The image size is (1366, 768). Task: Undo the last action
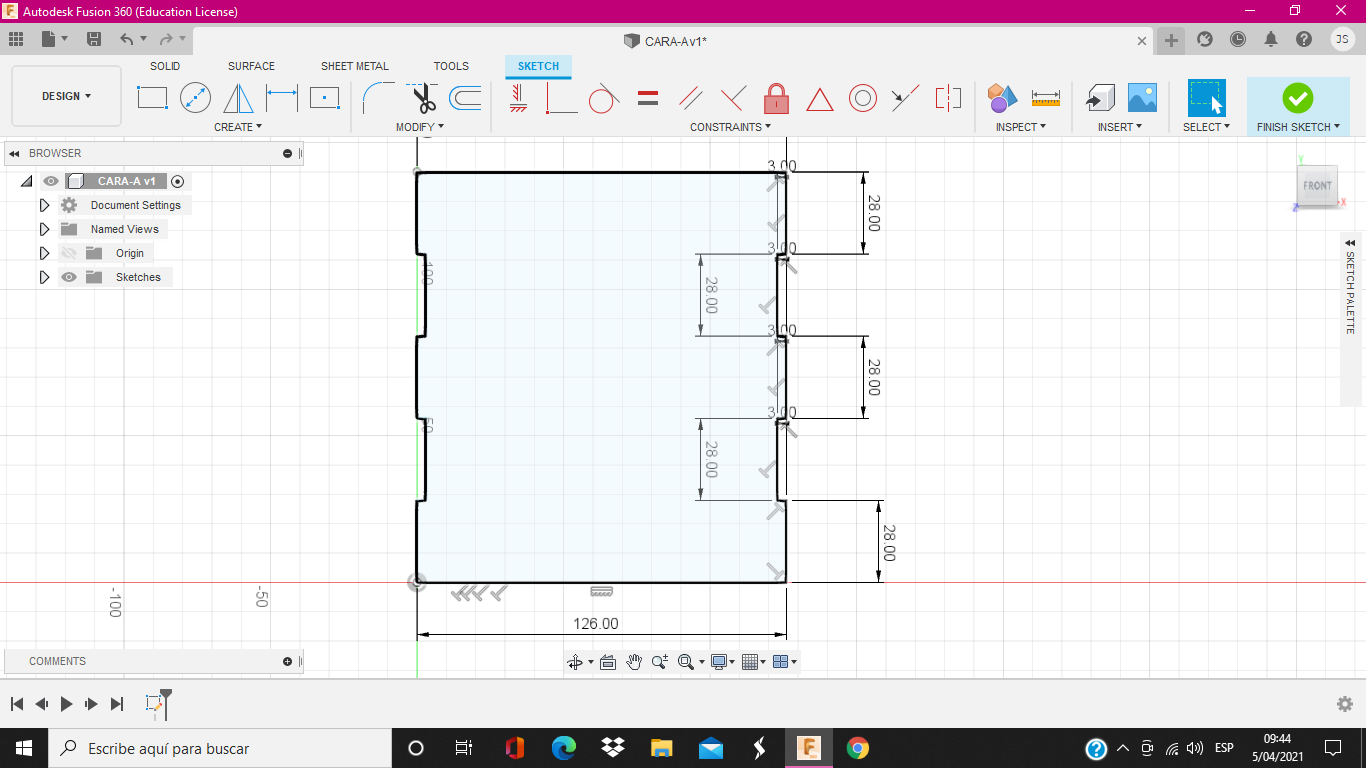(x=126, y=39)
